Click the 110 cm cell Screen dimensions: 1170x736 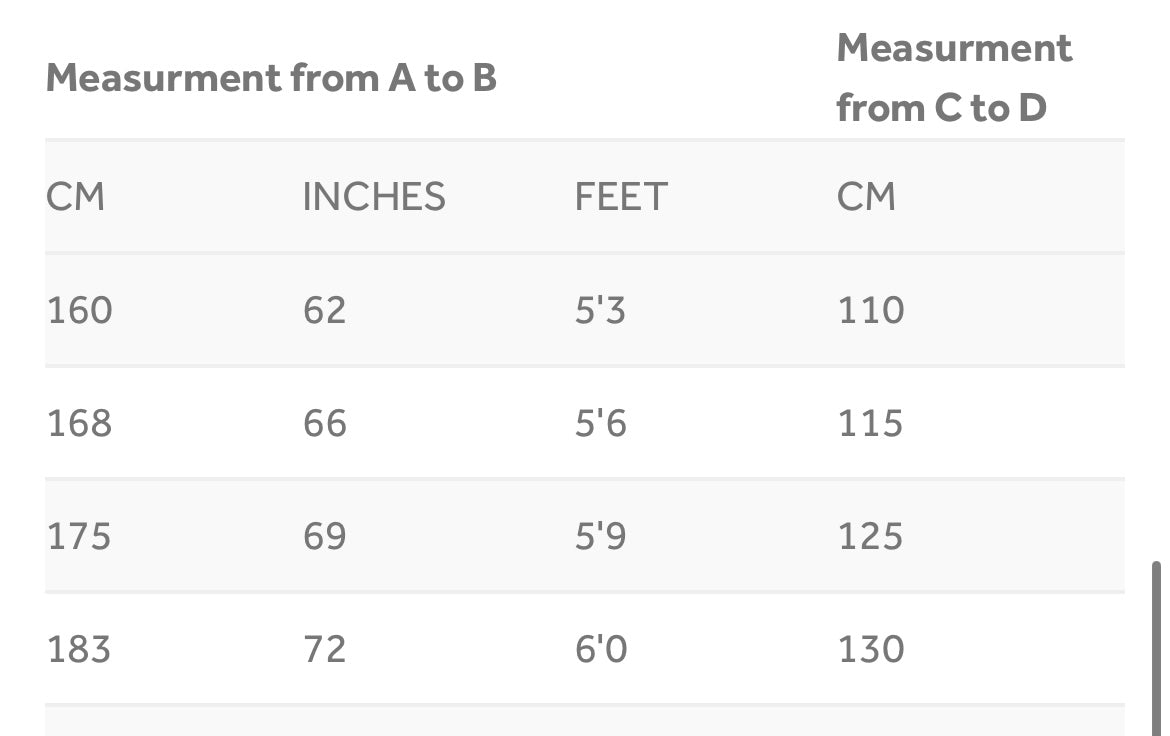[x=871, y=310]
